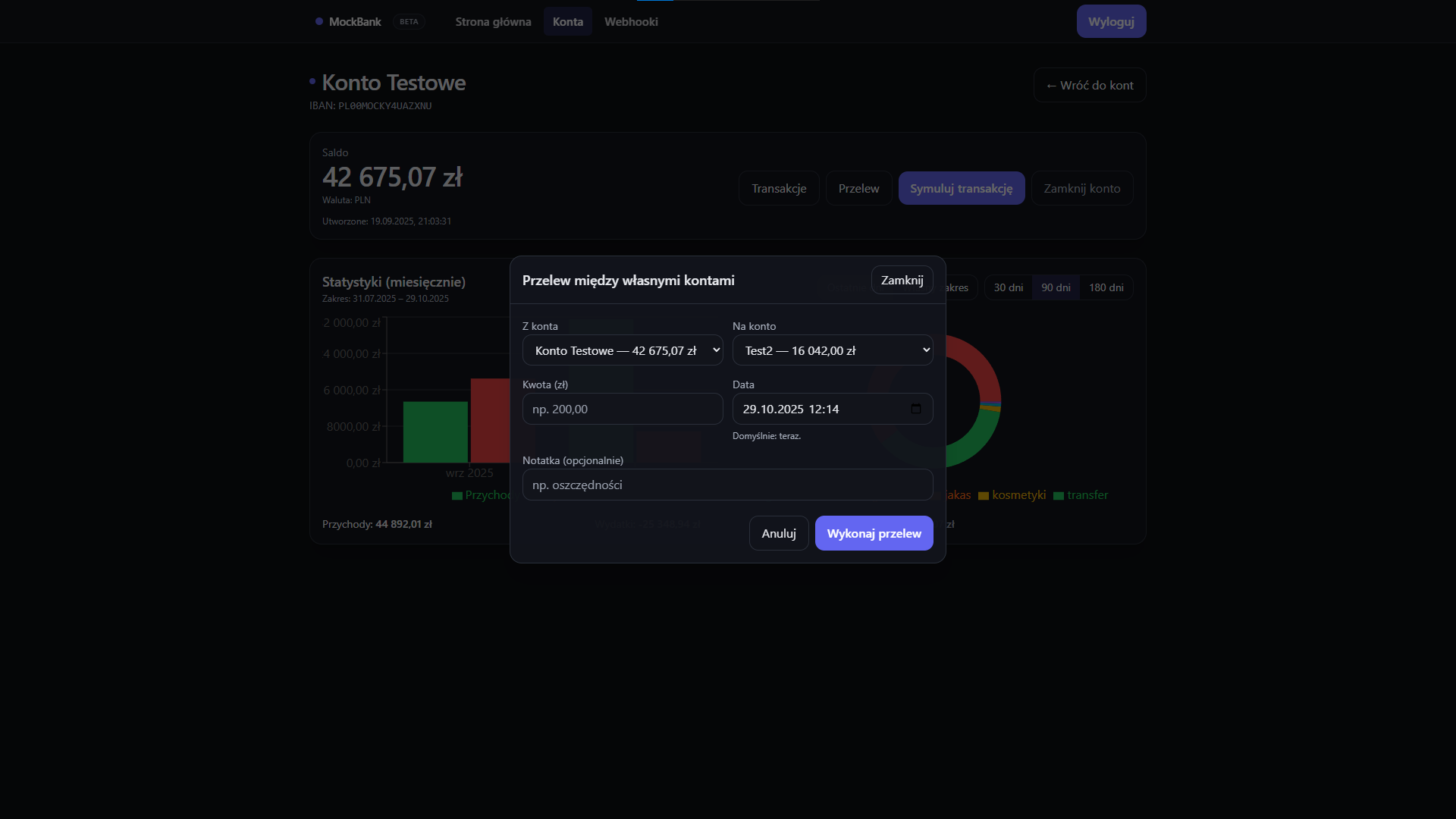Screen dimensions: 1456x819
Task: Open the calendar picker in Data field
Action: coord(916,409)
